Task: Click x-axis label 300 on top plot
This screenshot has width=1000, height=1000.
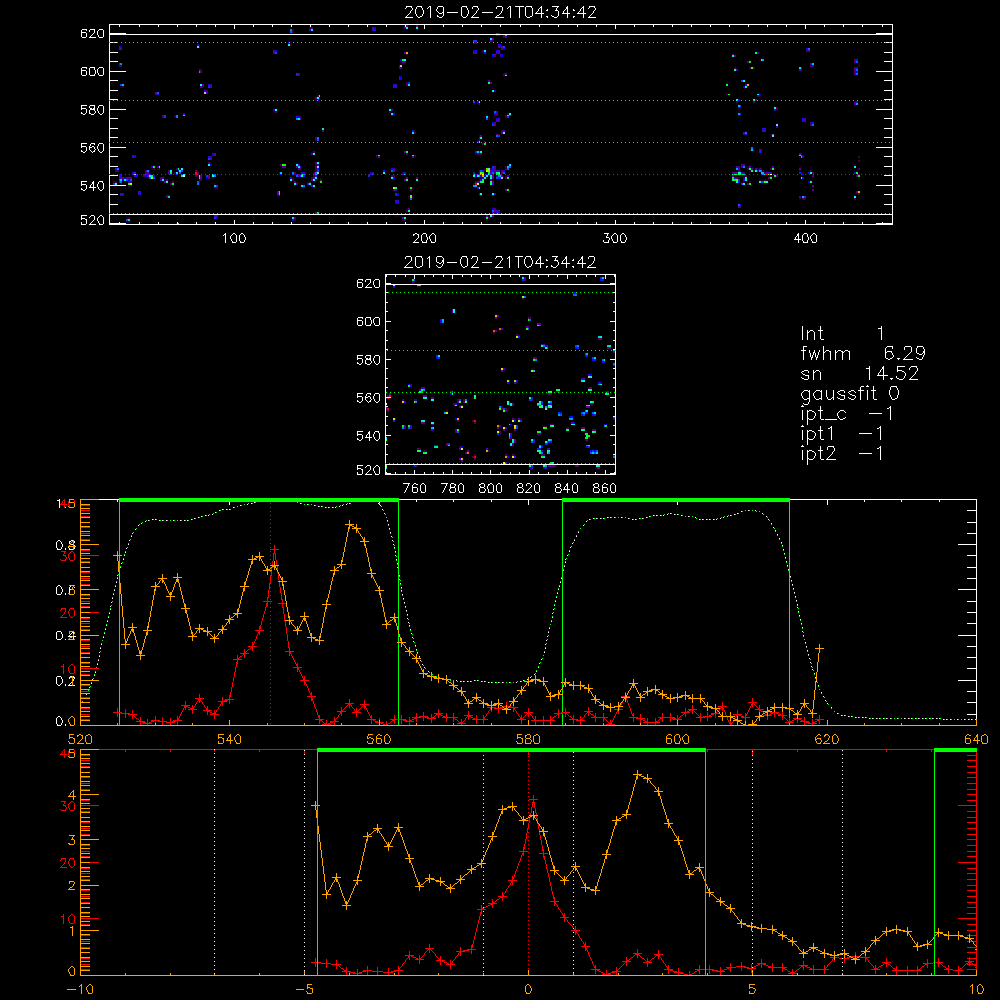Action: (615, 239)
